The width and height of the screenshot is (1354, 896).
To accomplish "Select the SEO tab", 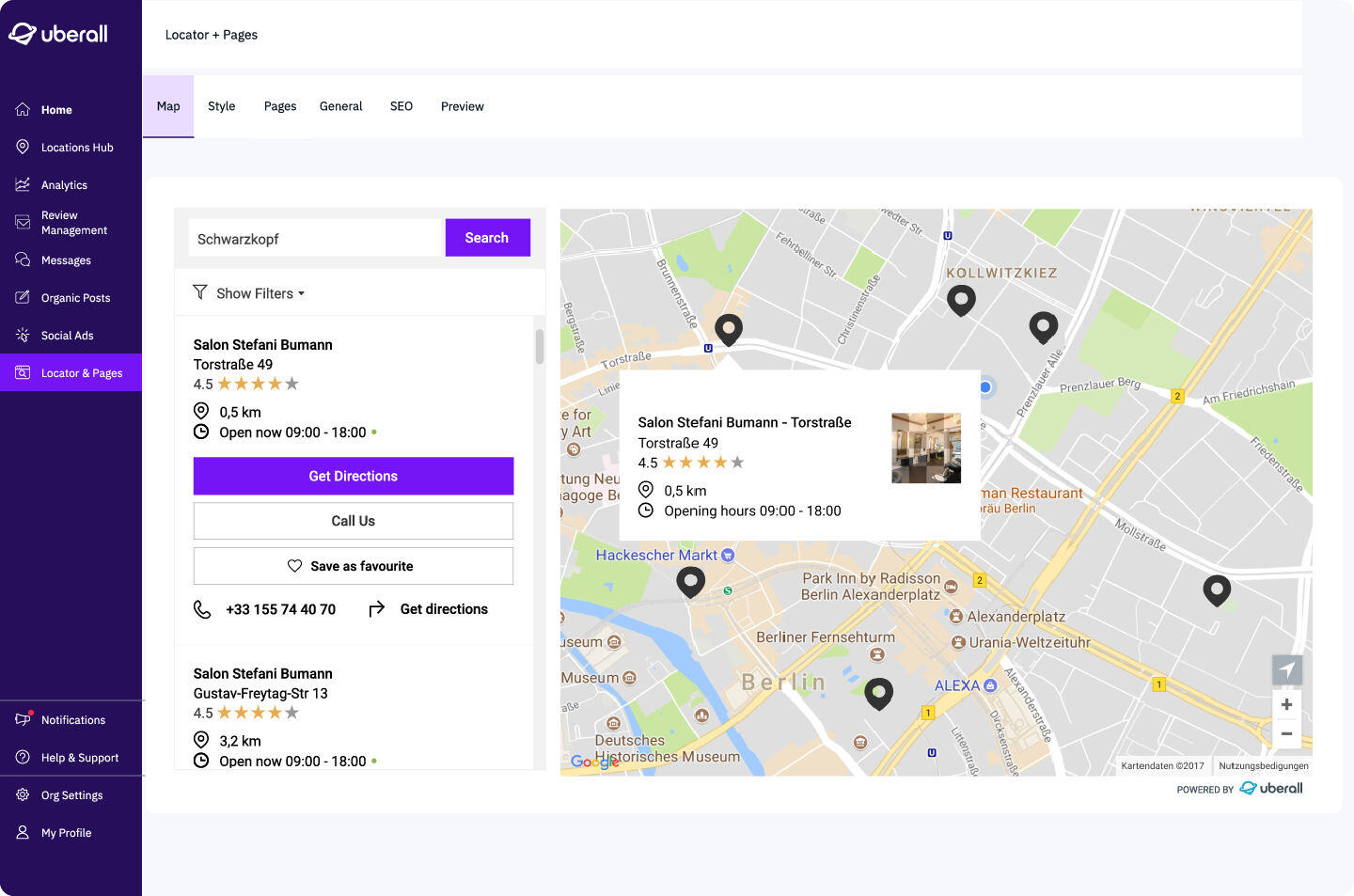I will 401,106.
